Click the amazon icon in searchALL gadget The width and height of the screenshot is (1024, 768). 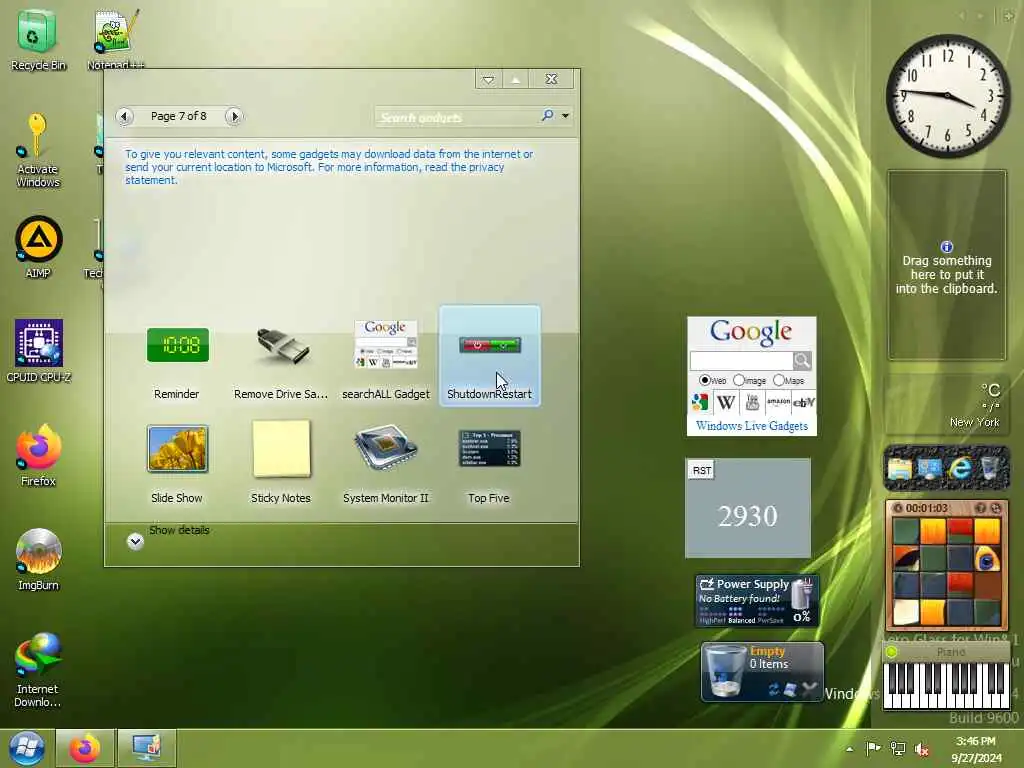[778, 402]
